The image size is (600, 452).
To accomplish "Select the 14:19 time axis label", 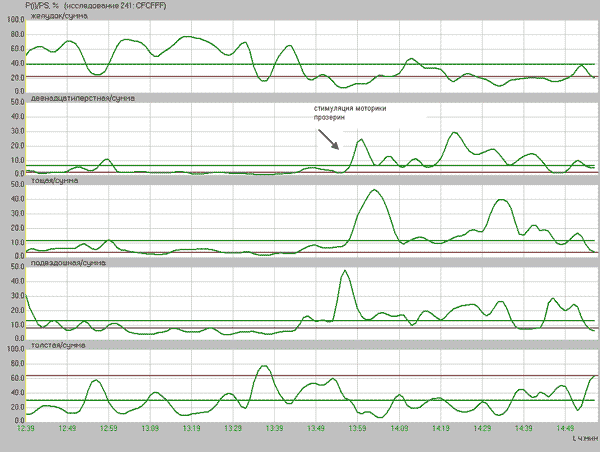I will (440, 428).
